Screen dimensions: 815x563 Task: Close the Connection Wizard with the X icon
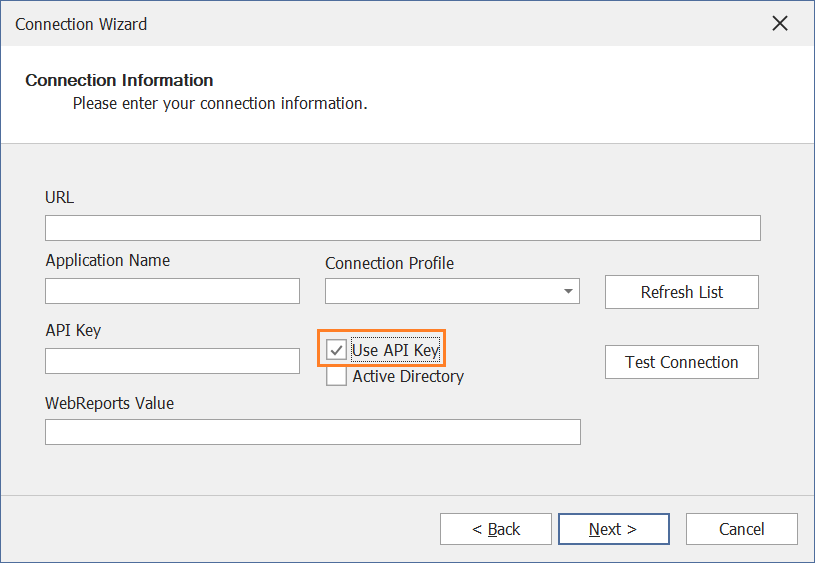780,23
